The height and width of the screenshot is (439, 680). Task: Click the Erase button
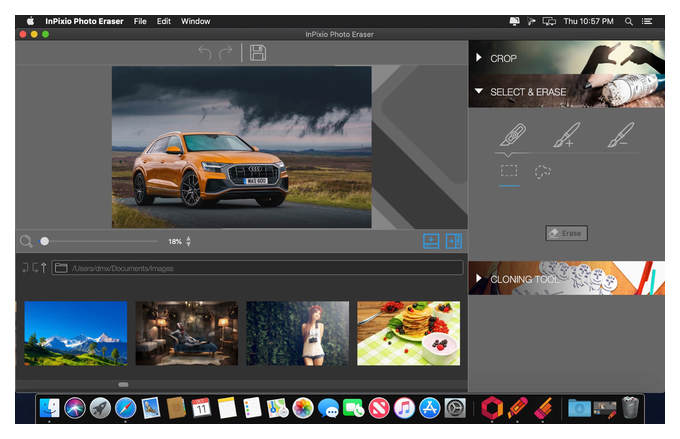pos(566,233)
